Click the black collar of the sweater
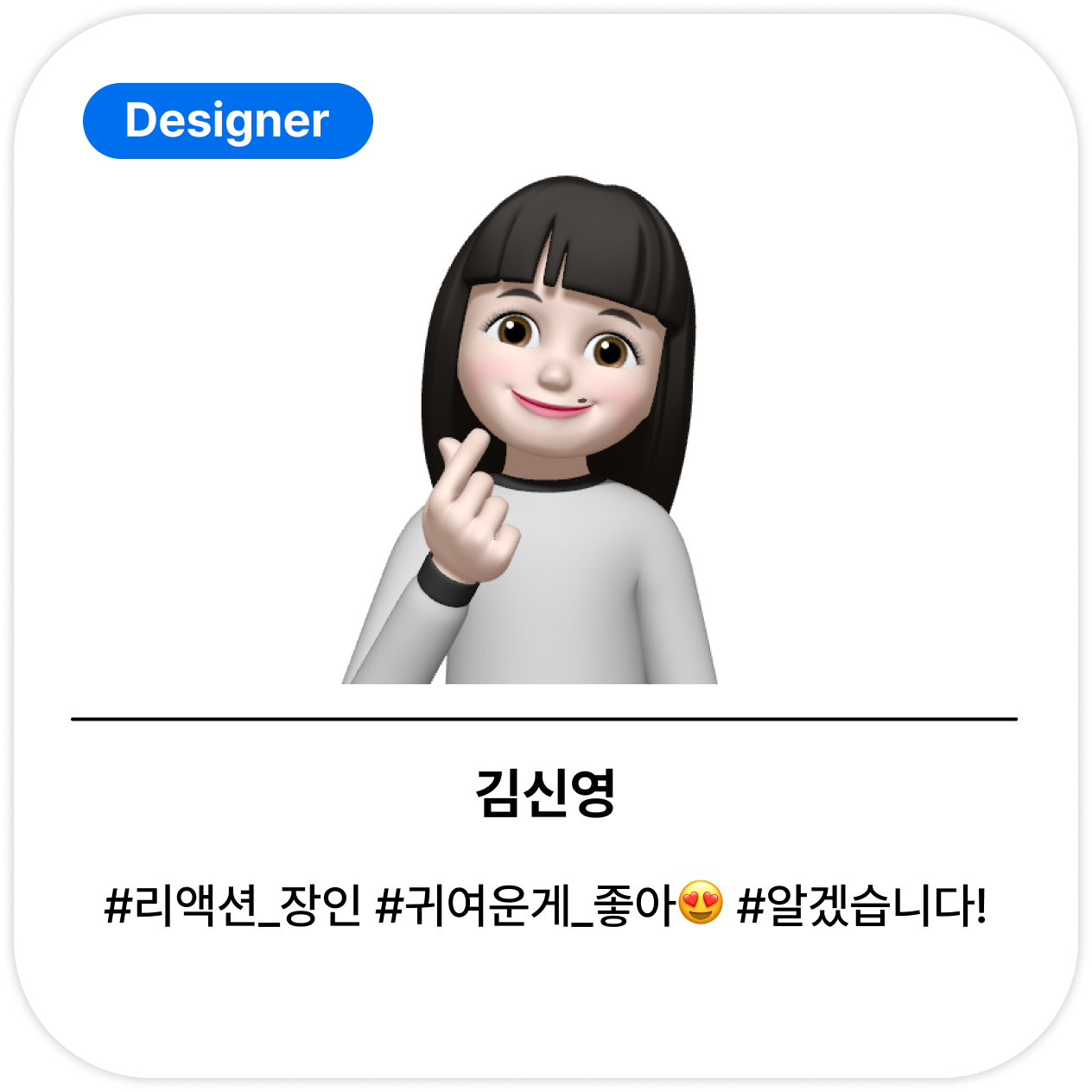This screenshot has height=1092, width=1092. [x=549, y=480]
